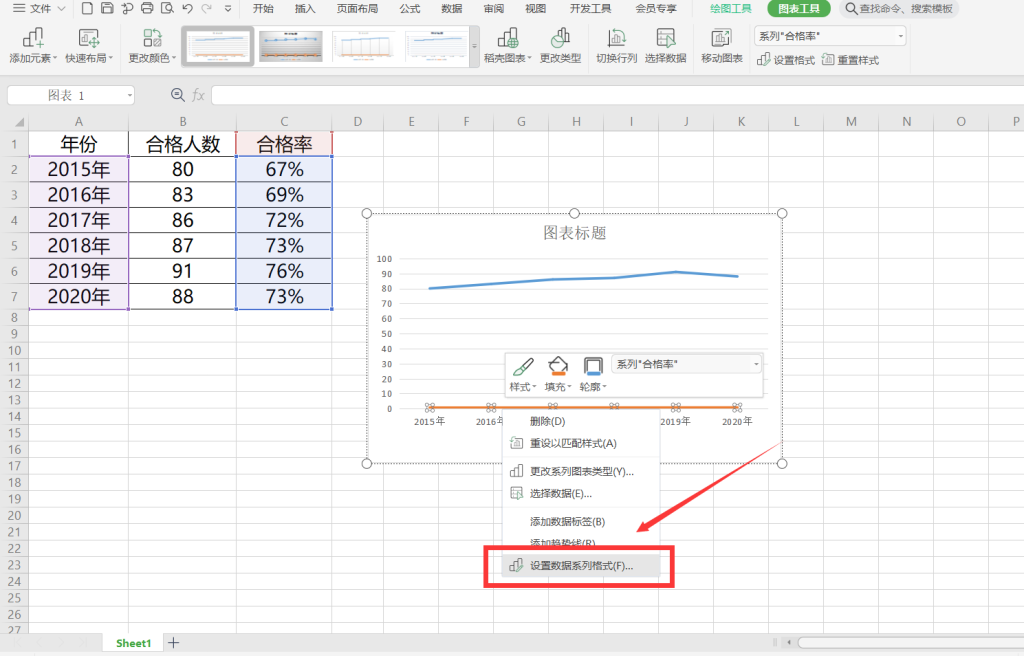Click the redo arrow icon

tap(207, 8)
